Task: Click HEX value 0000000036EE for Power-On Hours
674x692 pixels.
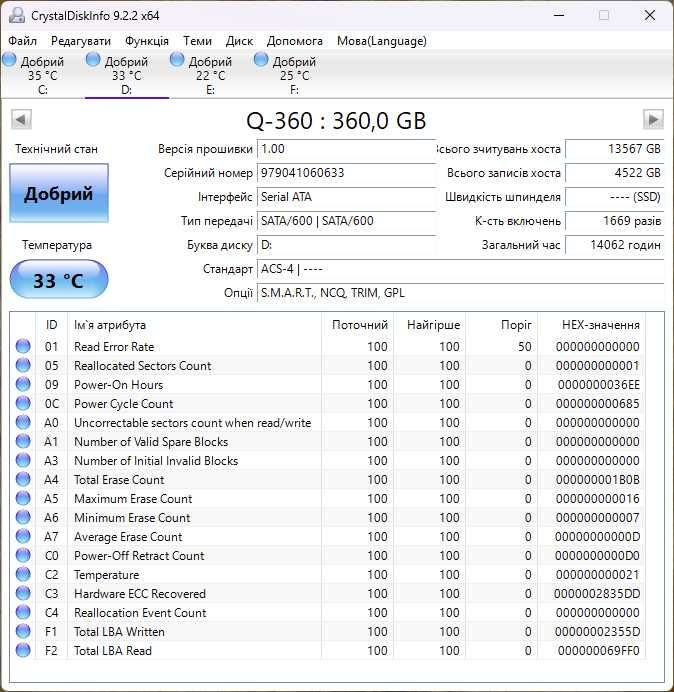Action: 599,384
